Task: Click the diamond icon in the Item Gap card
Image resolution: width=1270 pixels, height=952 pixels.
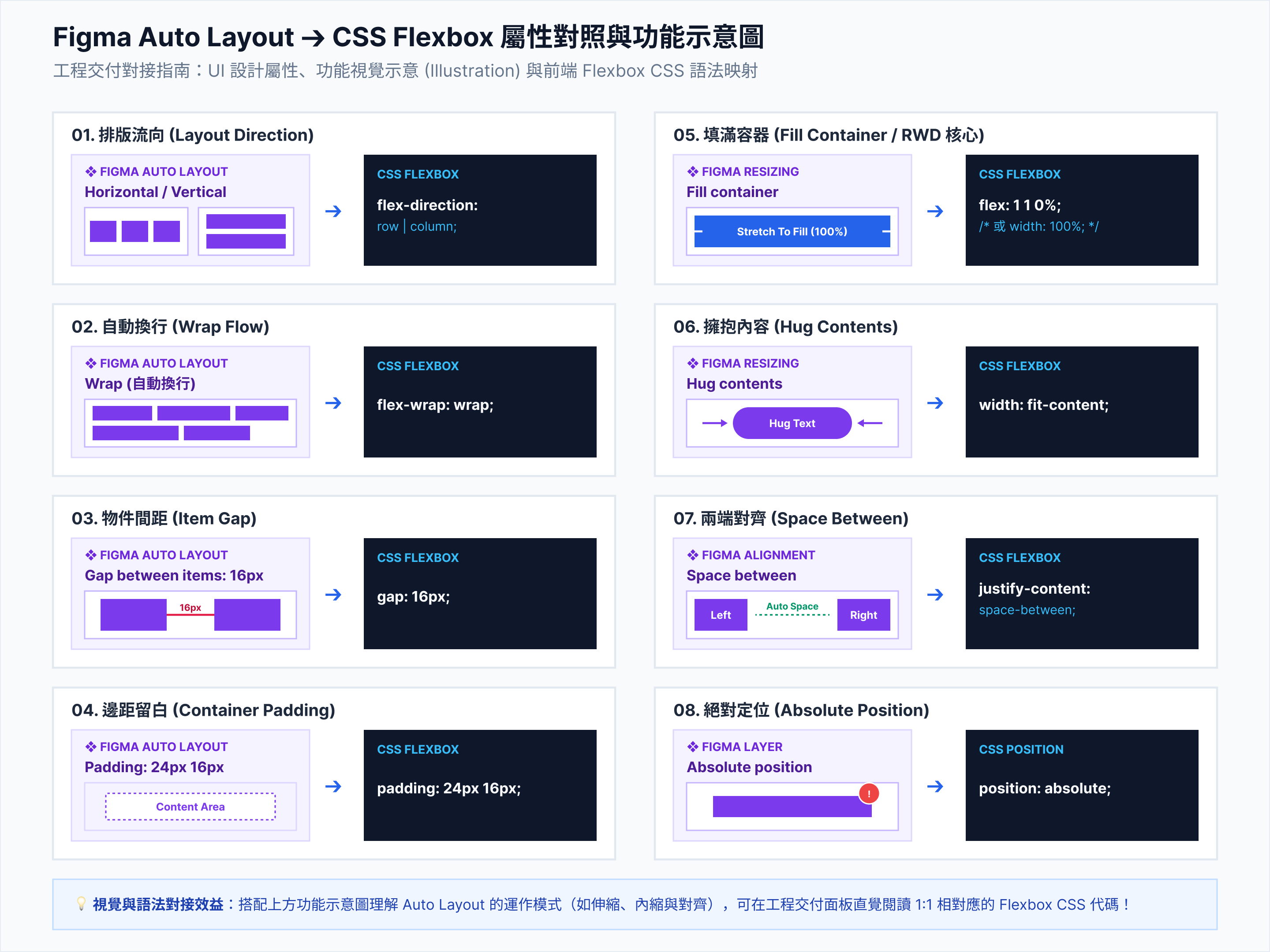Action: pyautogui.click(x=91, y=555)
